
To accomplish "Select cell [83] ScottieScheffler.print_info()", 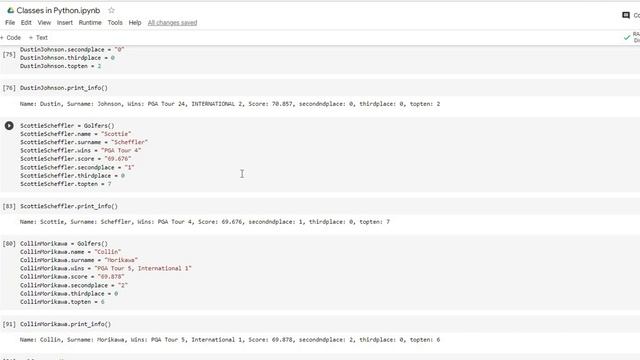I will coord(69,206).
